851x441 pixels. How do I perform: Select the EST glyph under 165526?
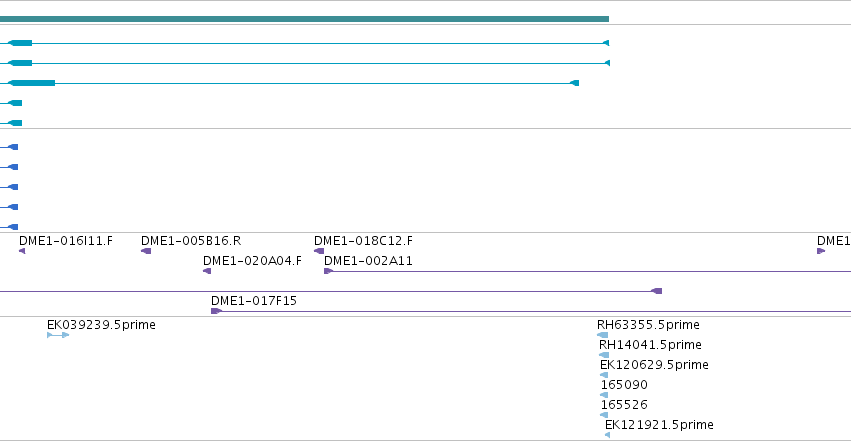tap(604, 416)
